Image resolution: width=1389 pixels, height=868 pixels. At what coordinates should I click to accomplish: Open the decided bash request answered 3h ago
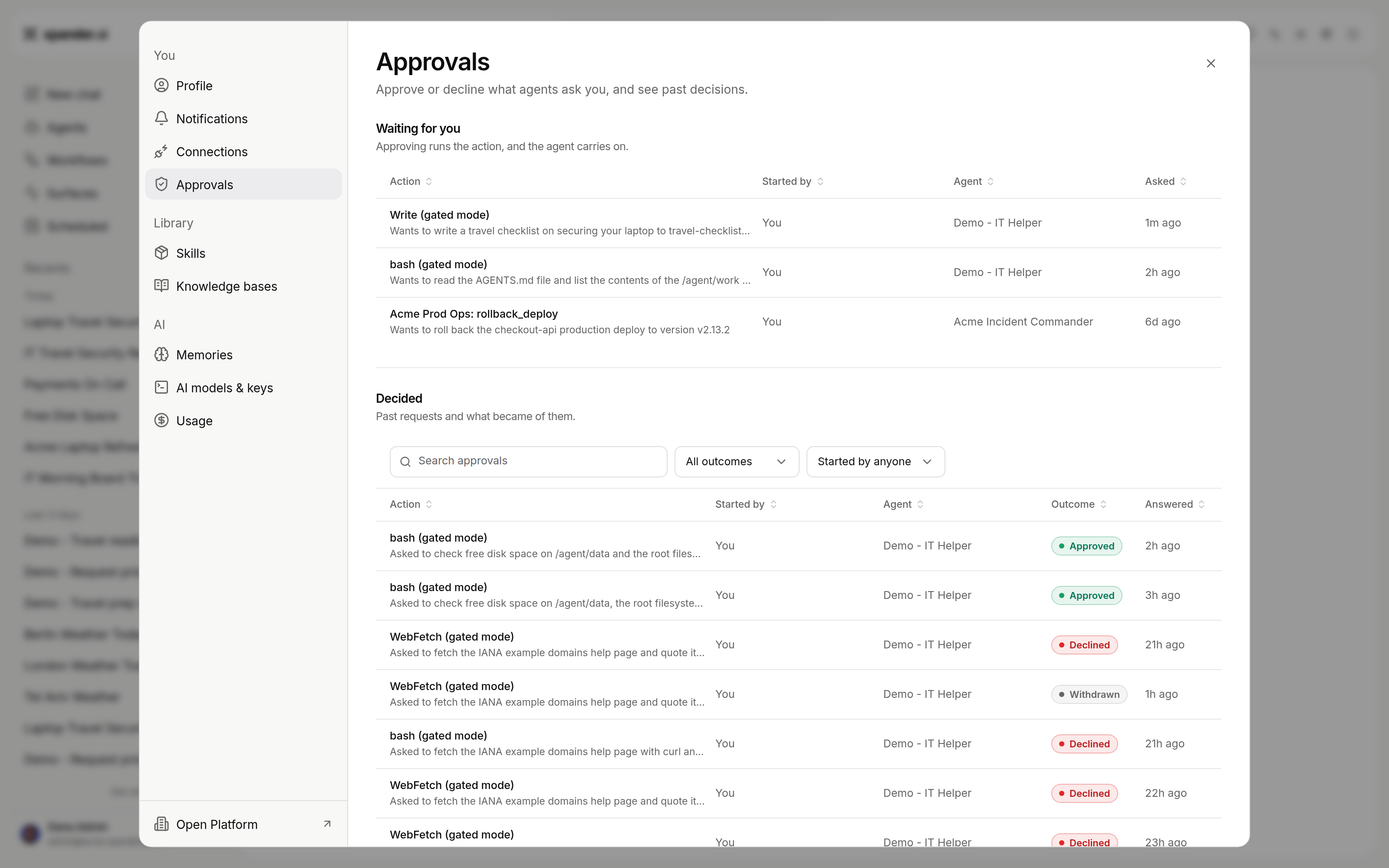(798, 595)
